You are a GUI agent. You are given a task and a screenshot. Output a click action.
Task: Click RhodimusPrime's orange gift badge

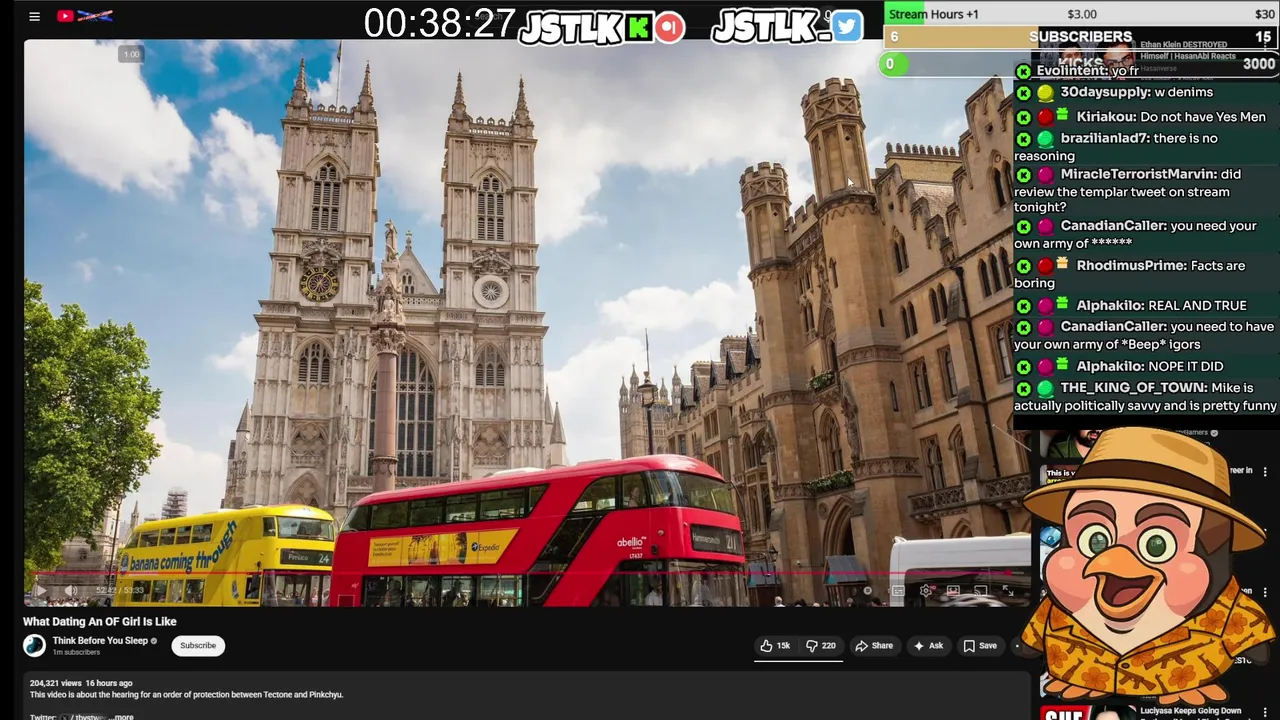click(1062, 264)
